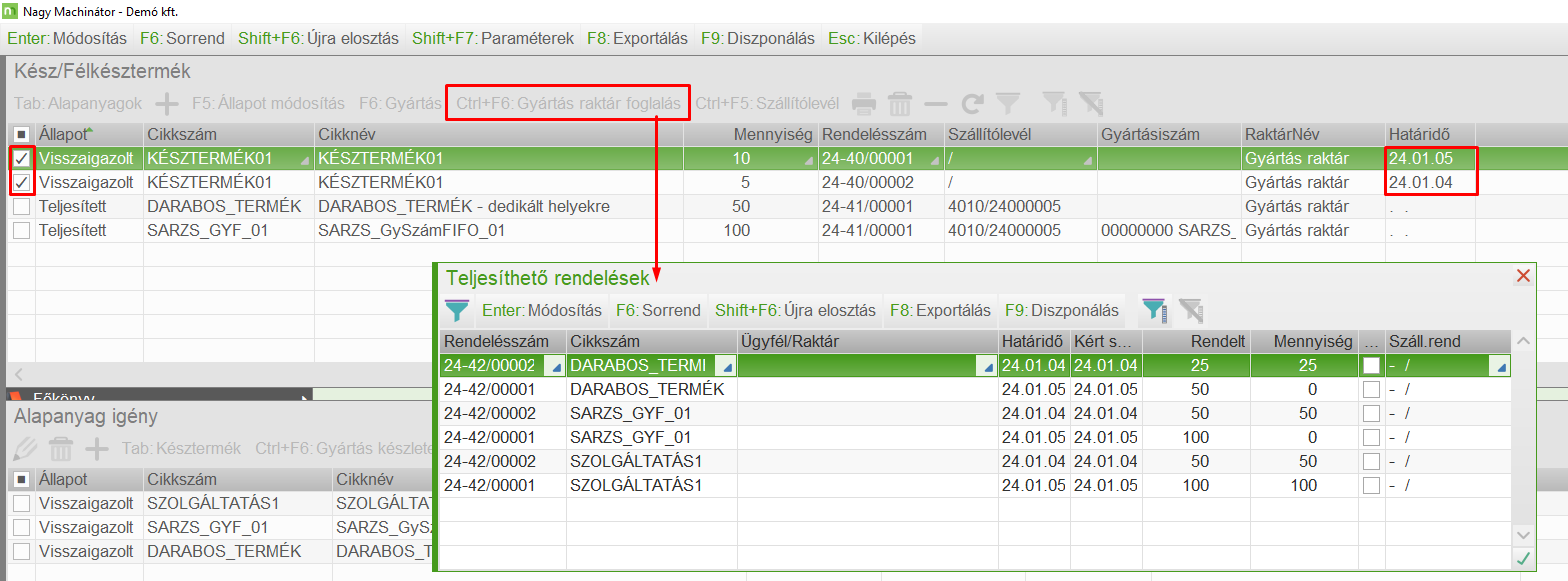This screenshot has width=1568, height=581.
Task: Click the refresh arrow icon in Kész/Félkésztermék toolbar
Action: (973, 103)
